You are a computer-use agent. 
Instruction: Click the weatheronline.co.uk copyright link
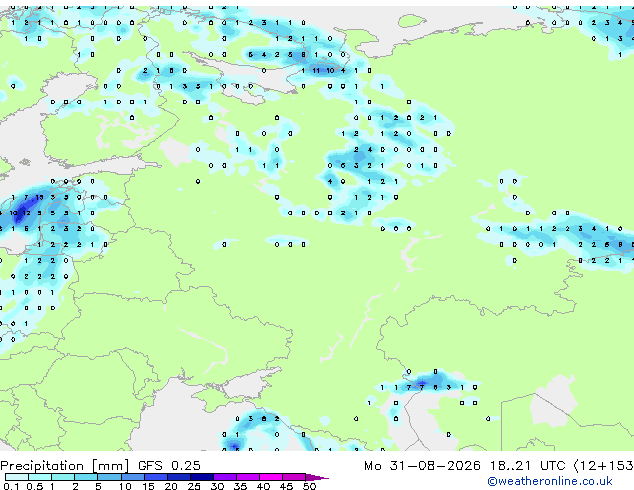point(550,481)
